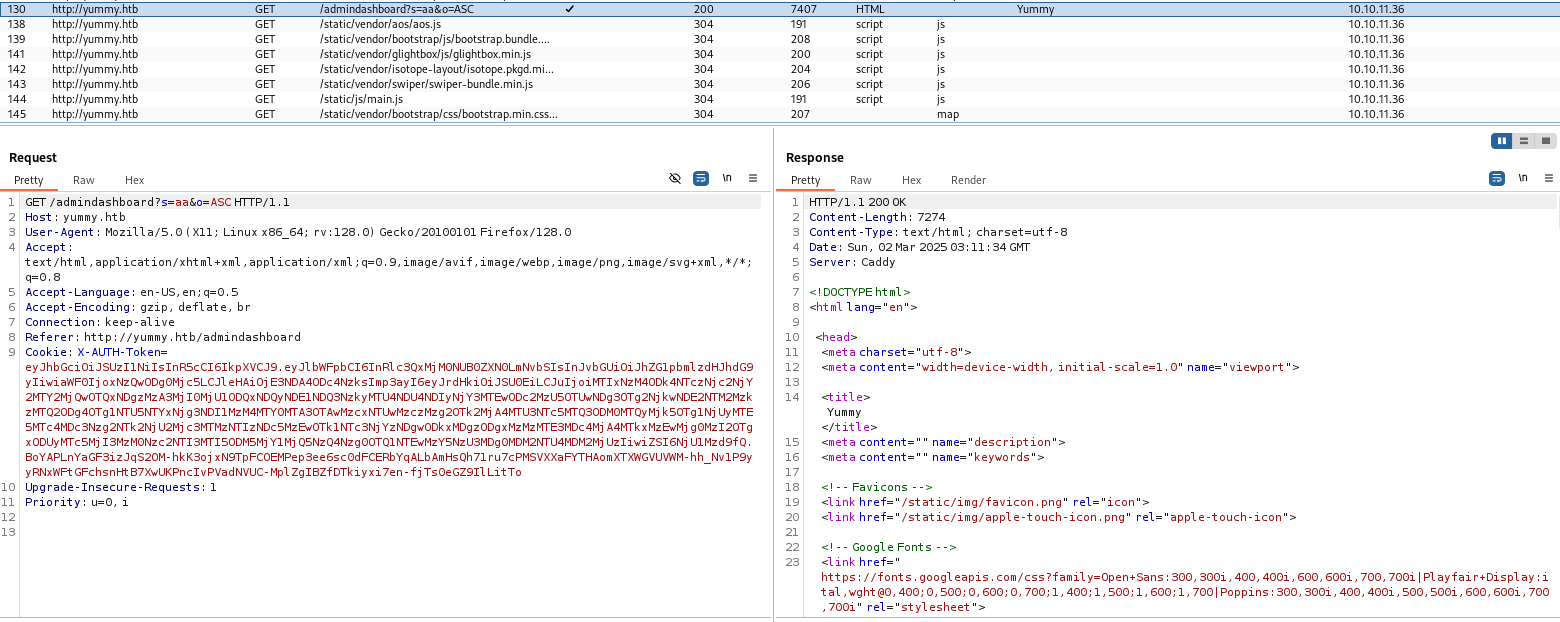This screenshot has height=622, width=1560.
Task: Switch Request view to the Hex tab
Action: coord(135,180)
